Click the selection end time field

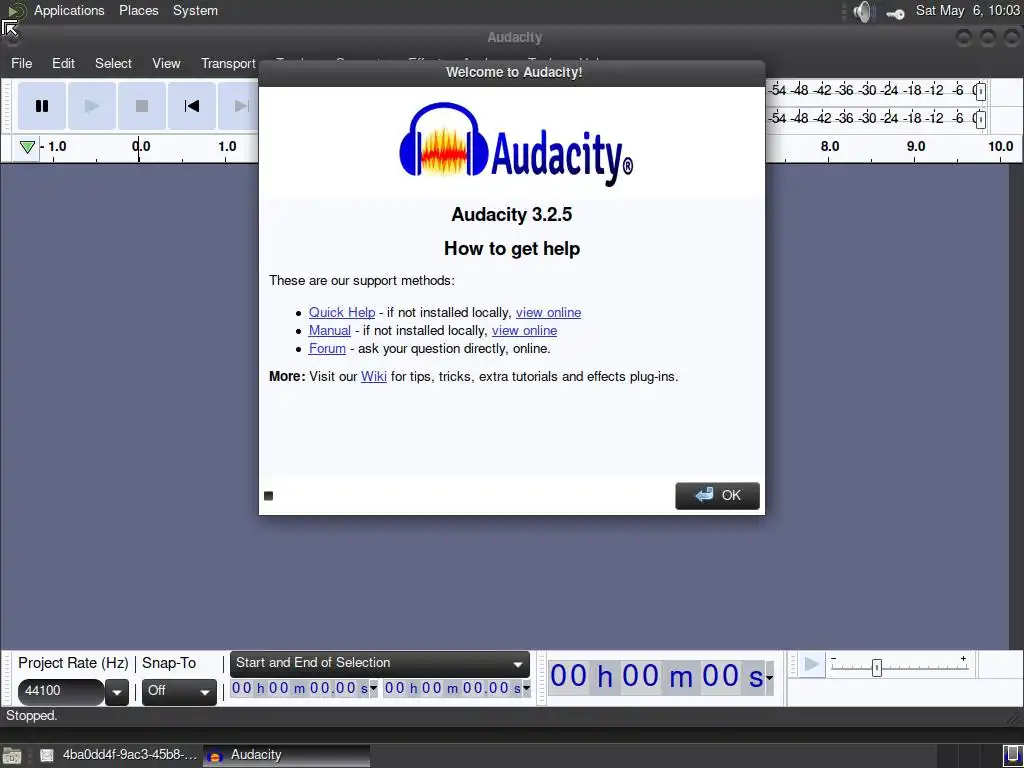click(453, 688)
